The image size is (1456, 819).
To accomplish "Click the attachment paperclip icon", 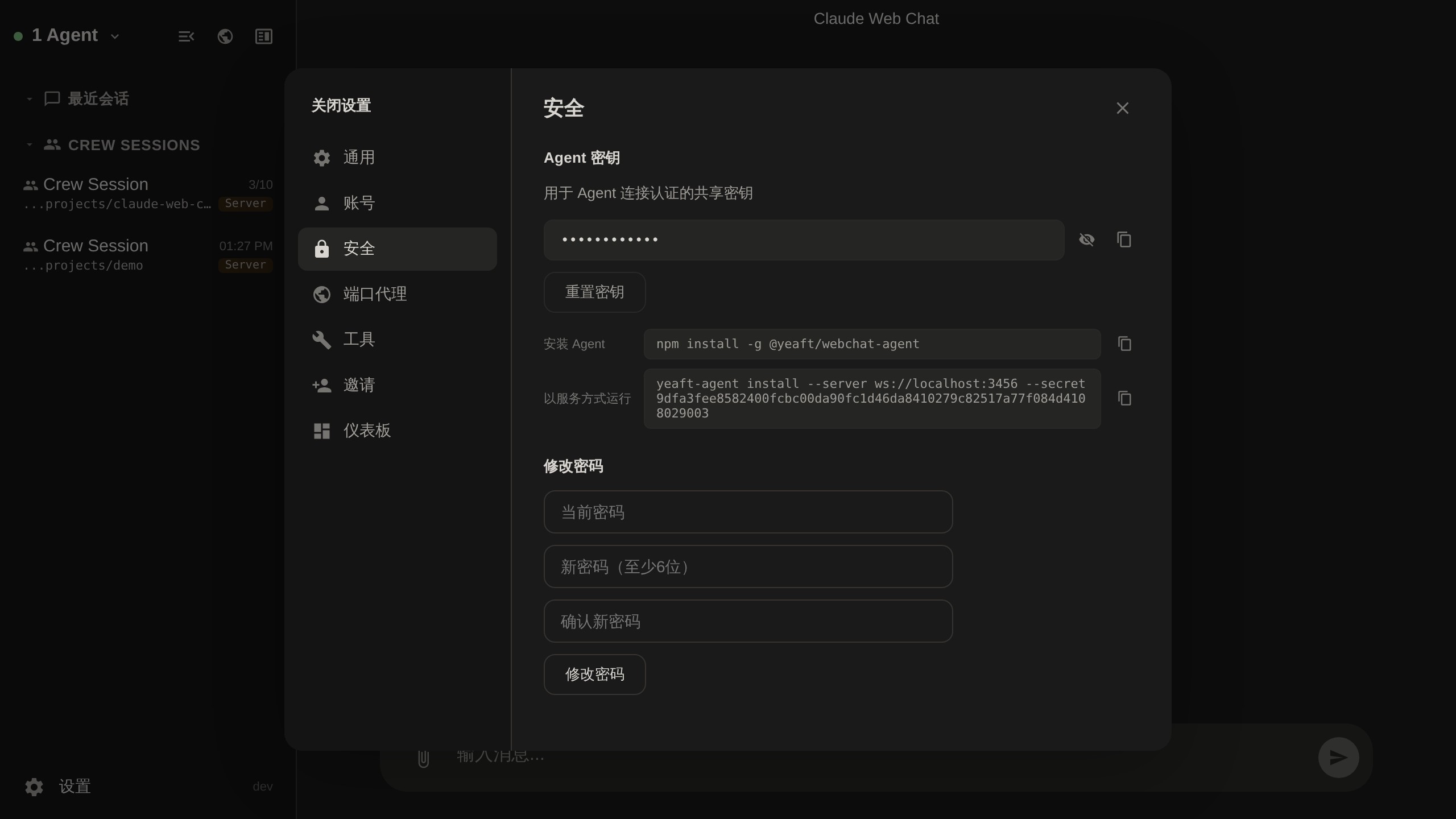I will click(423, 759).
